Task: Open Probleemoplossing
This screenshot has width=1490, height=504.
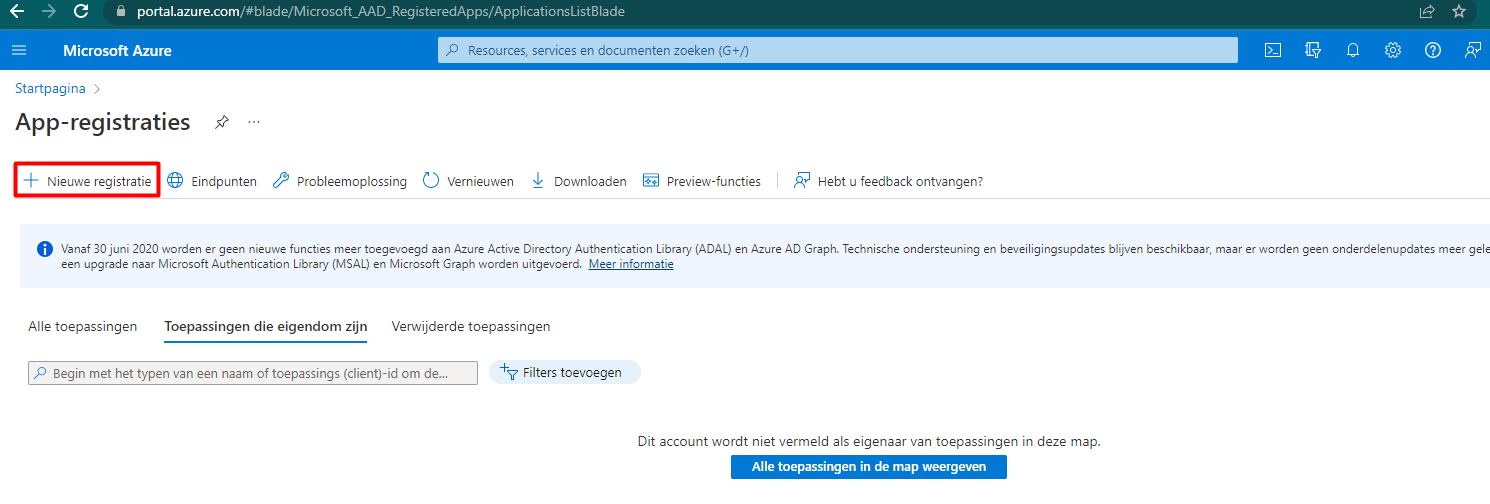Action: point(340,181)
